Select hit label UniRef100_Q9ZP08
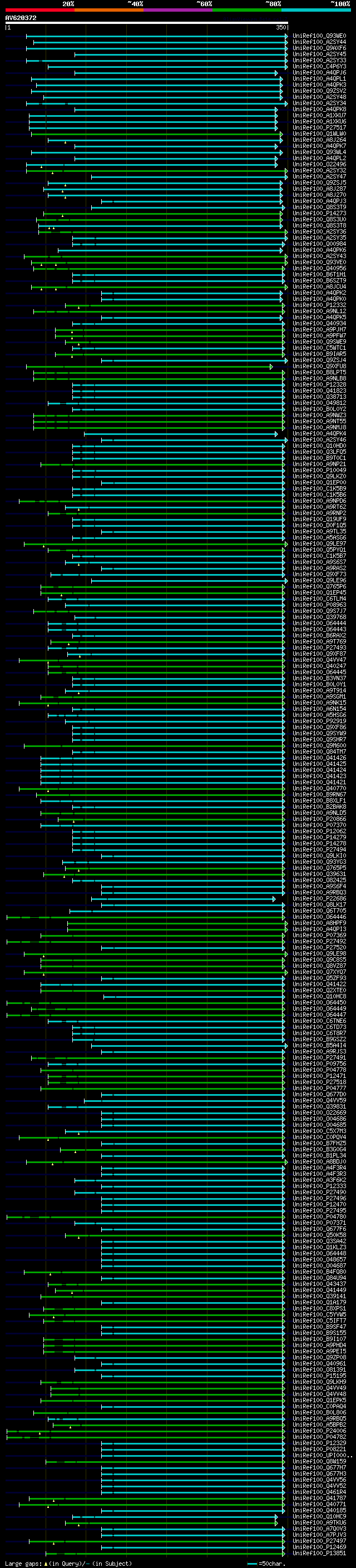This screenshot has height=1568, width=356. 319,1357
